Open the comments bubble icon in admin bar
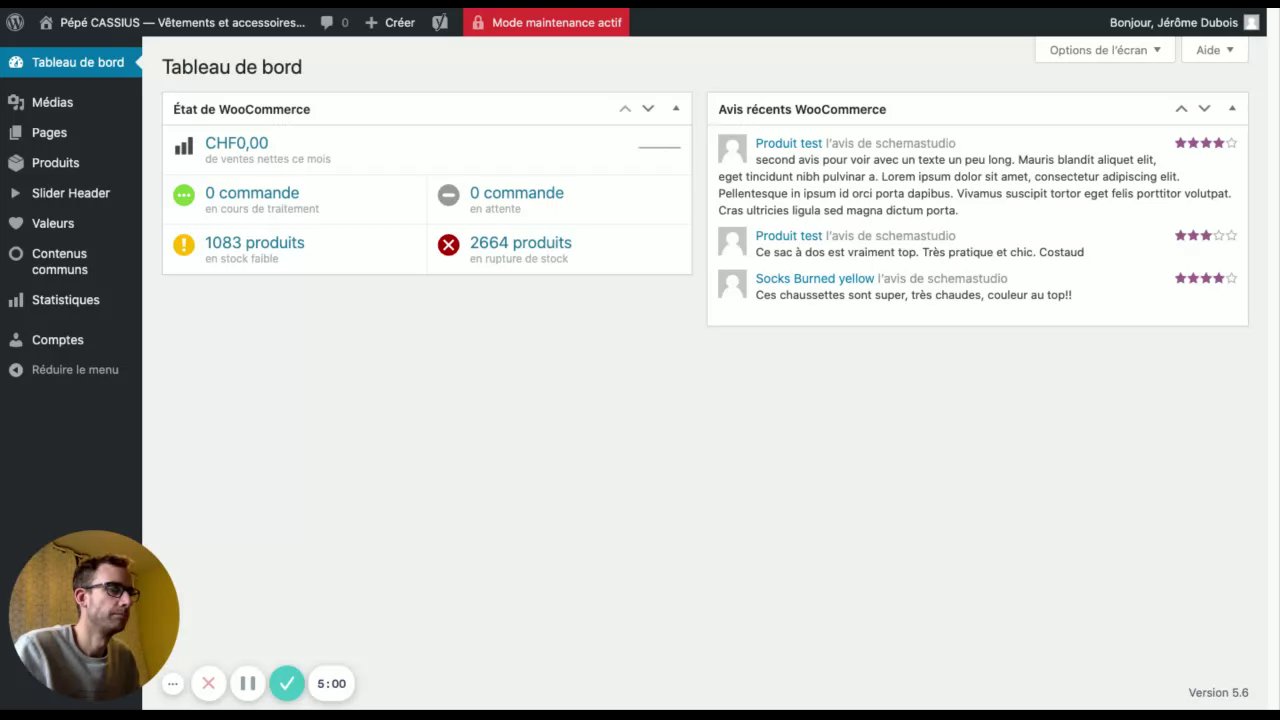 point(327,22)
